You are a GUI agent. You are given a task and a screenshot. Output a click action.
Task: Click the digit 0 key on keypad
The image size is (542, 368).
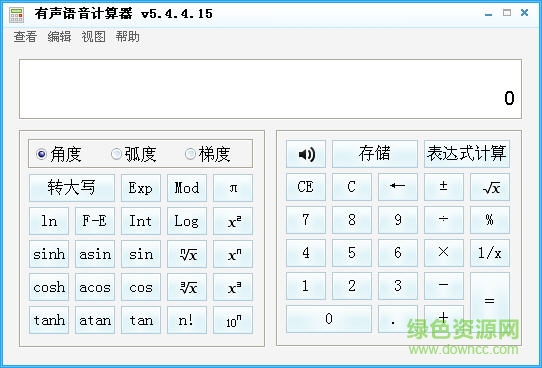point(329,319)
